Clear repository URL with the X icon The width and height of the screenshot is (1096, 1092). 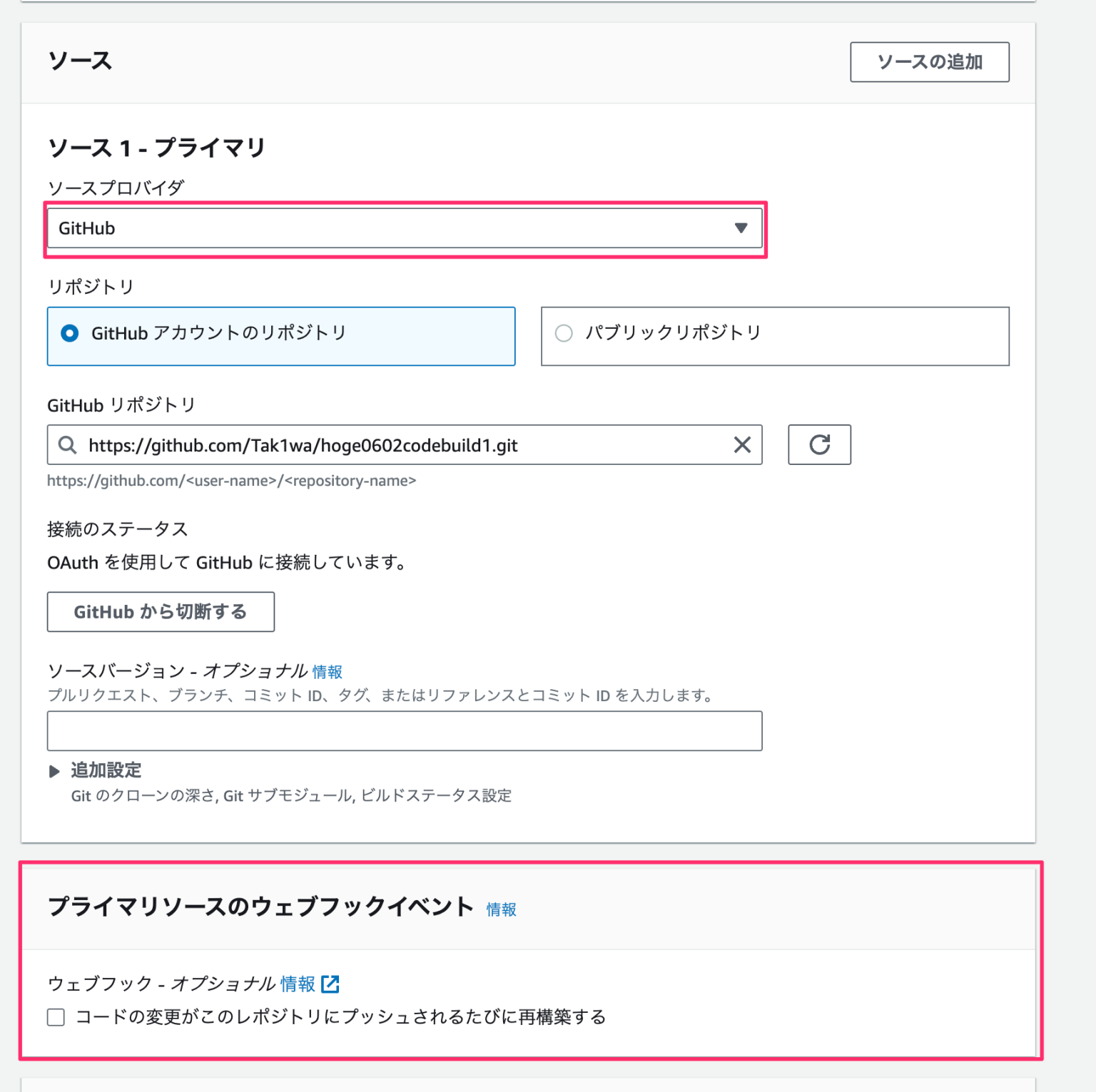(742, 445)
